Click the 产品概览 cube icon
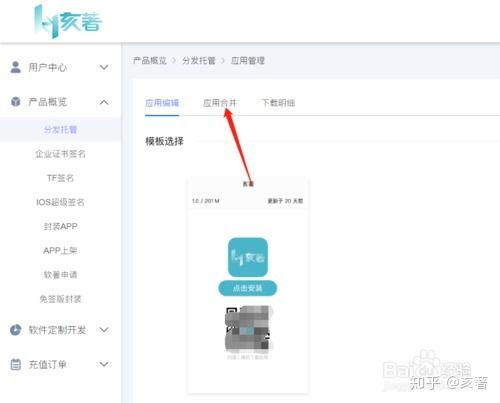Screen dimensions: 500x403 click(15, 101)
